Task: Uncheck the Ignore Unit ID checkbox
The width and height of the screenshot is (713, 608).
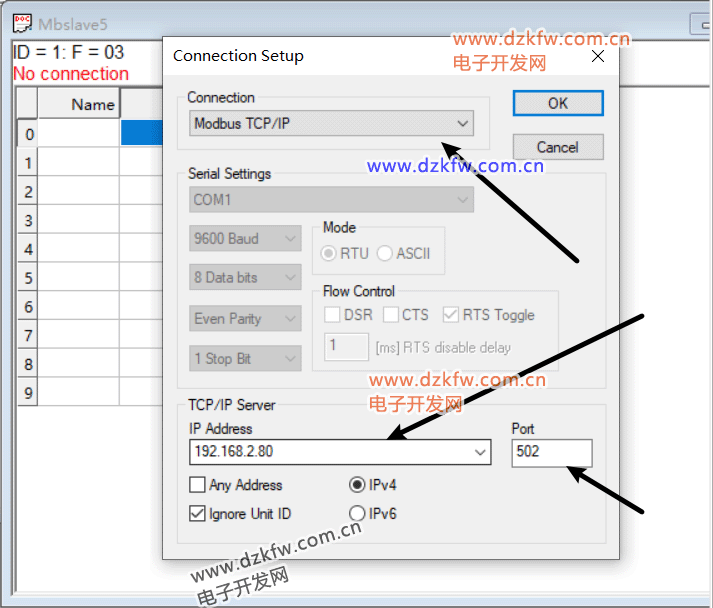Action: click(x=198, y=513)
